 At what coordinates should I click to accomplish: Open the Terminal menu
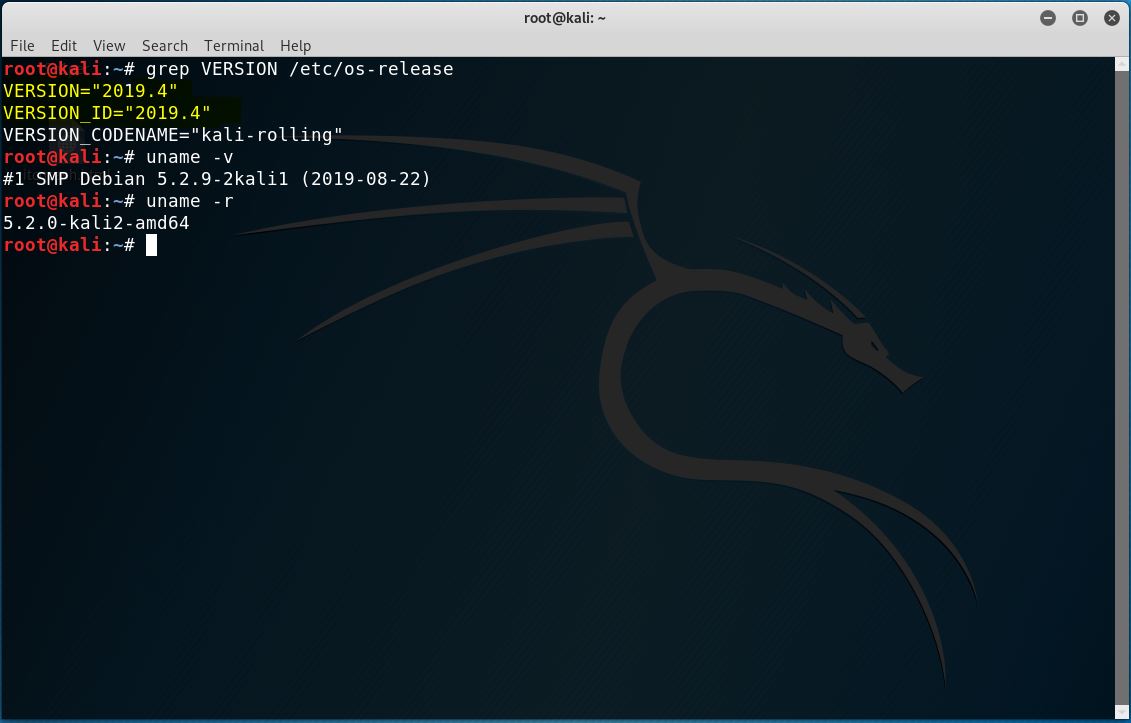coord(234,45)
